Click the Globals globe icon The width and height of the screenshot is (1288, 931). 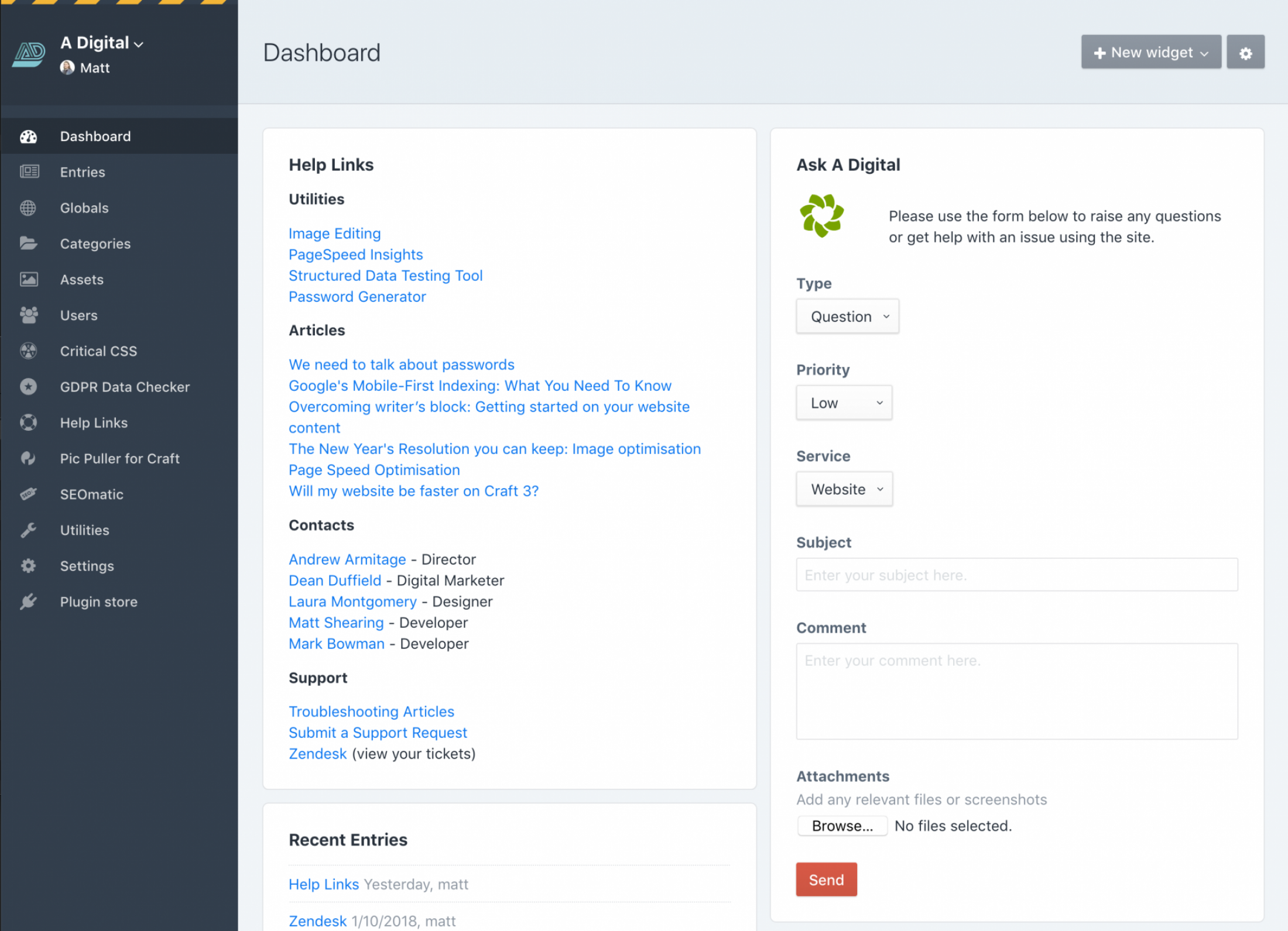click(28, 208)
